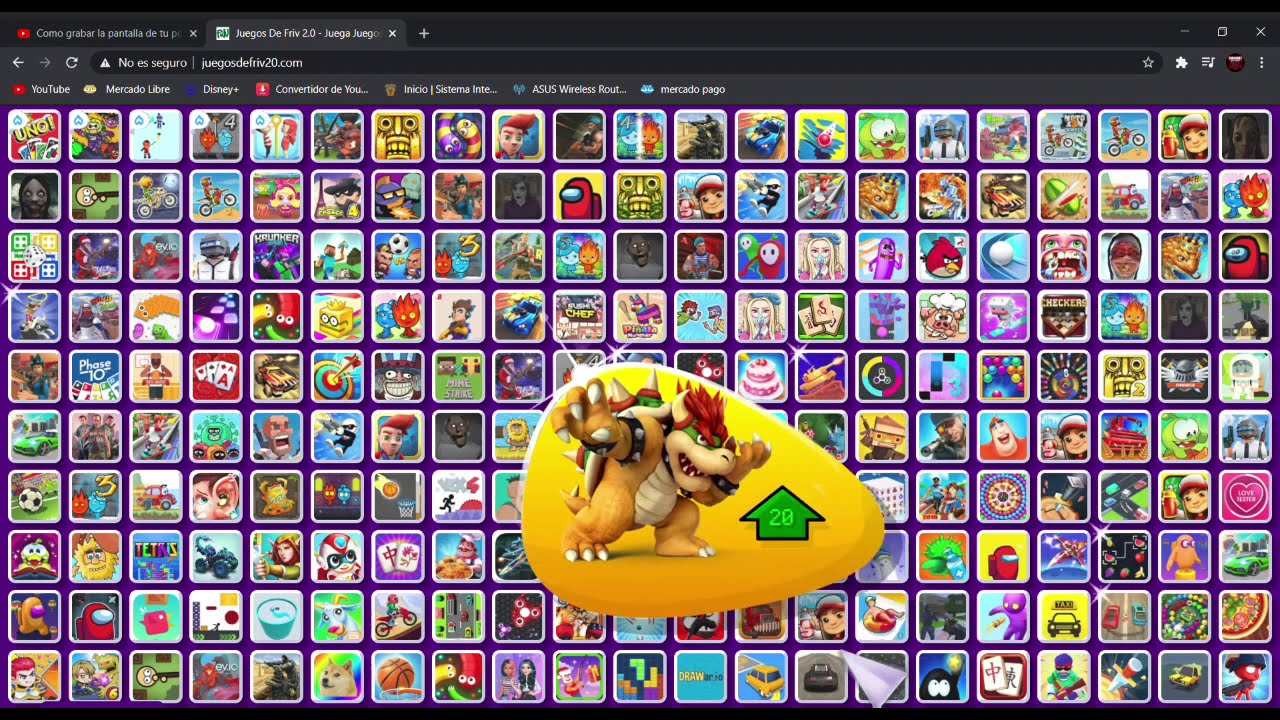Open the soccer heads versus game
The height and width of the screenshot is (720, 1280).
click(x=398, y=256)
